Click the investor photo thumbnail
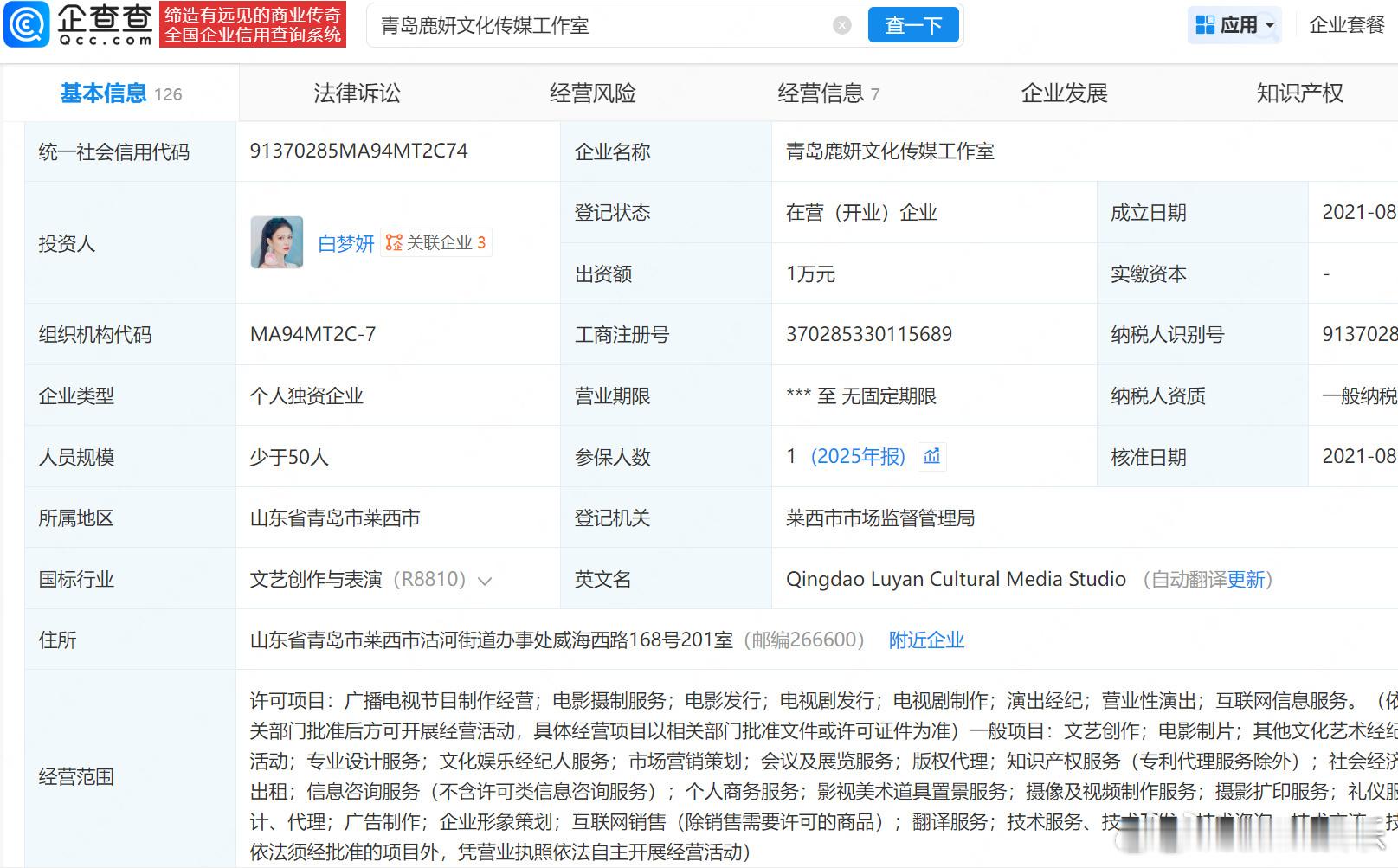This screenshot has height=868, width=1398. [277, 242]
